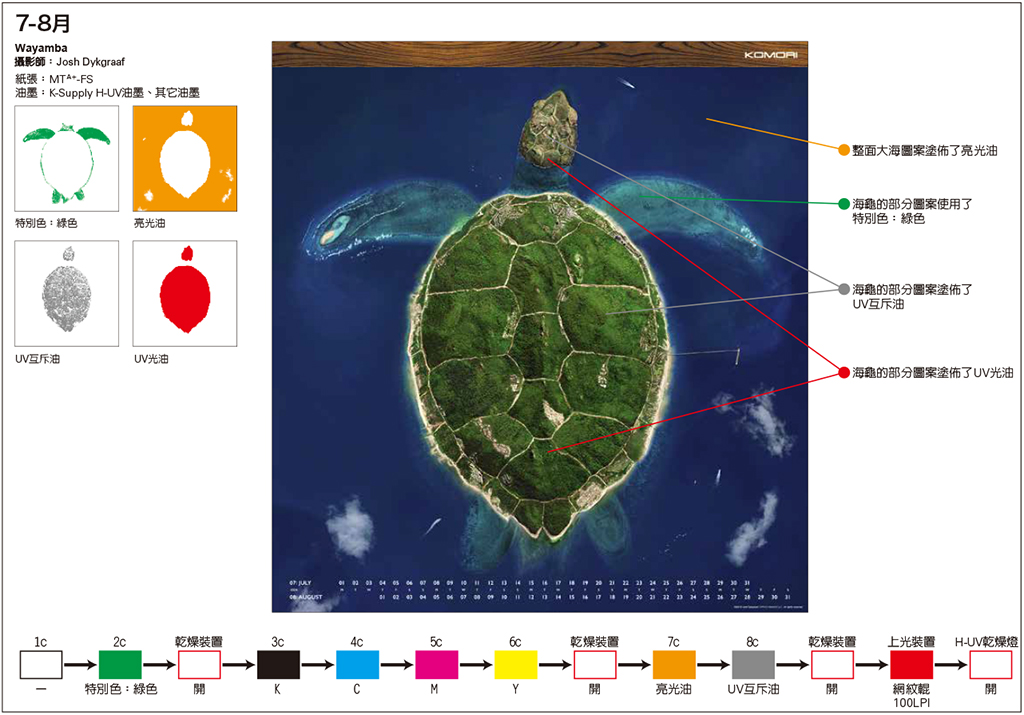Choose the magenta 5c M swatch

(x=436, y=662)
